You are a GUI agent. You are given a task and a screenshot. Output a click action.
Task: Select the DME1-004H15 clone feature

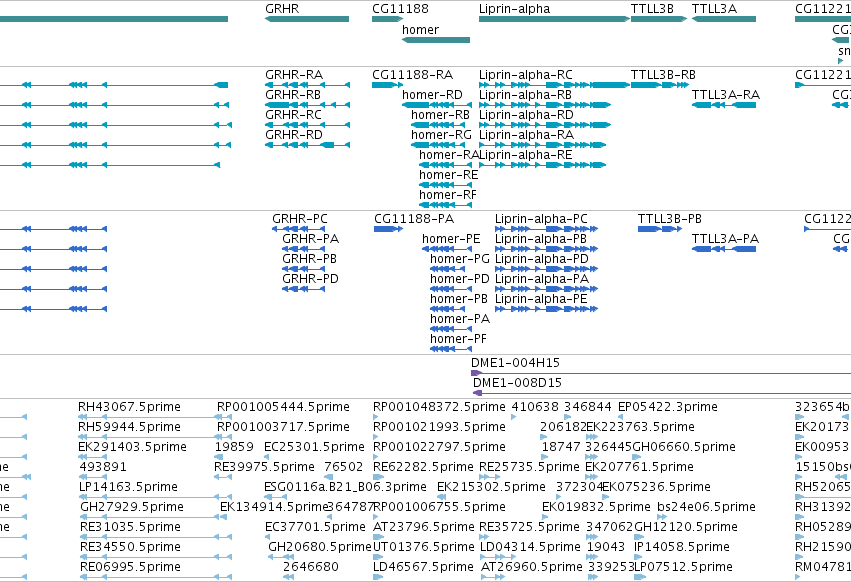click(x=661, y=374)
